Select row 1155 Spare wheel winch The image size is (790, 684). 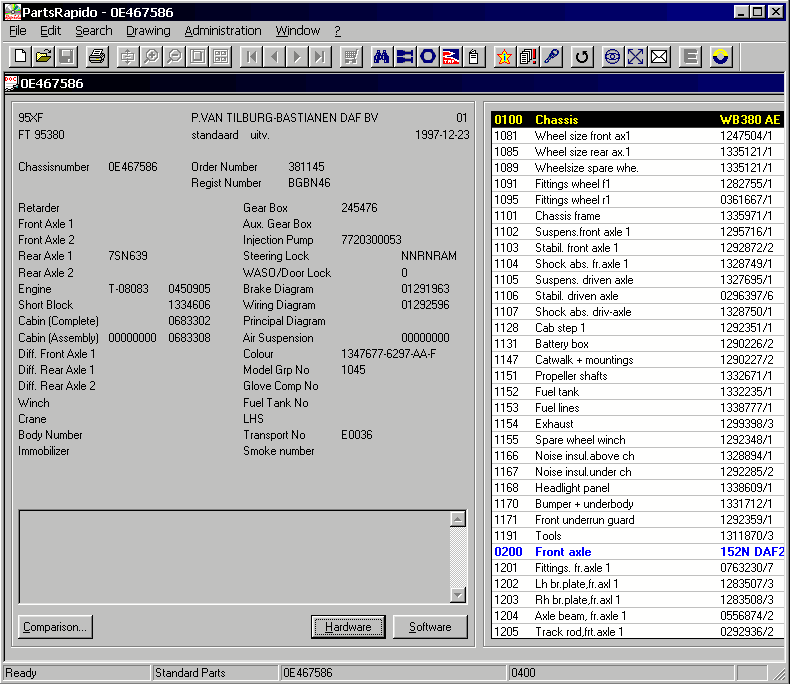(x=637, y=440)
